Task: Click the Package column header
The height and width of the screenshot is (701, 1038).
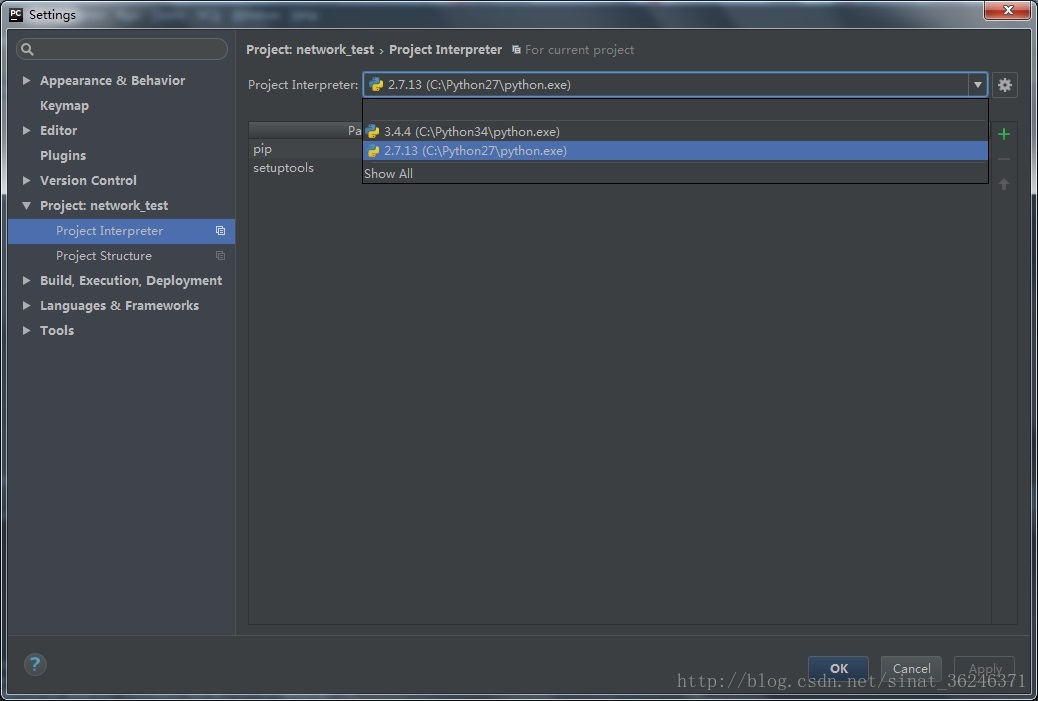Action: [x=305, y=130]
